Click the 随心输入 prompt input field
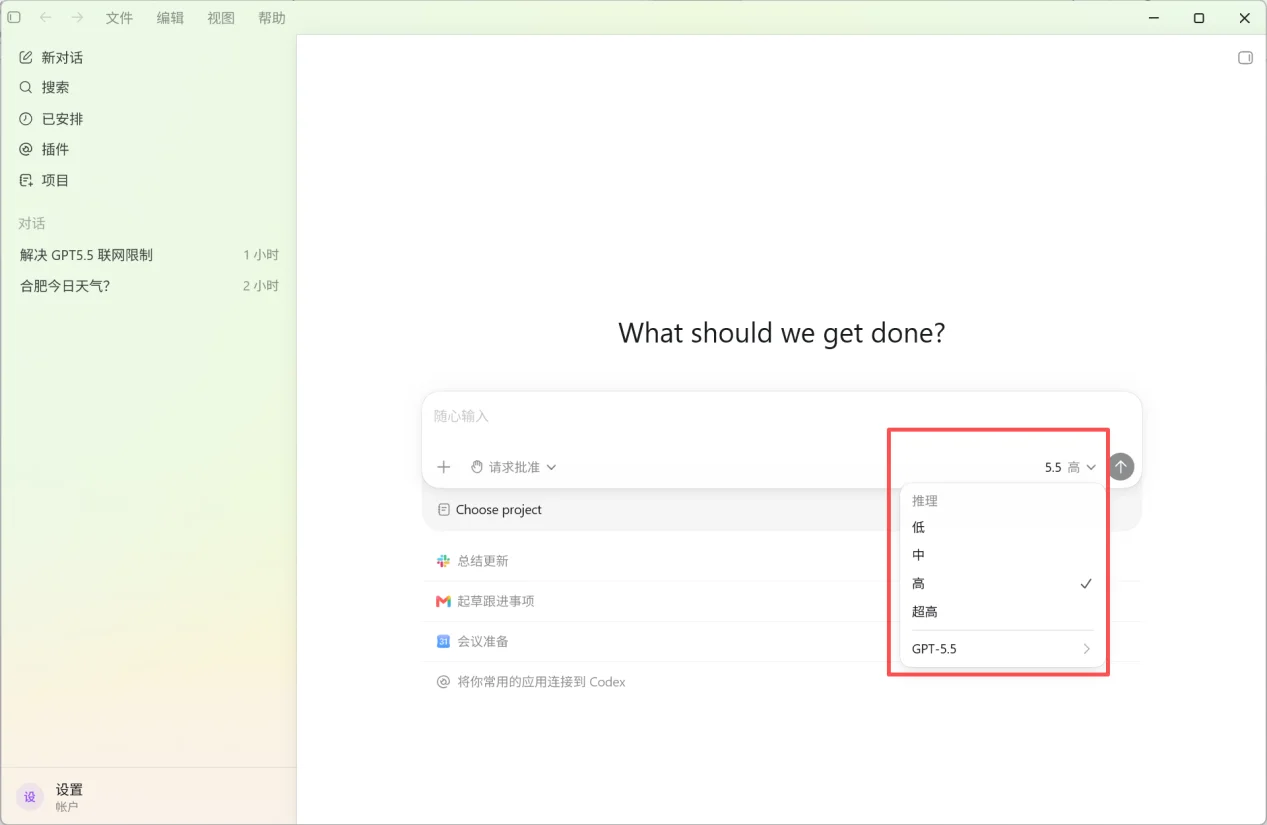Screen dimensions: 1267x825 (x=781, y=416)
